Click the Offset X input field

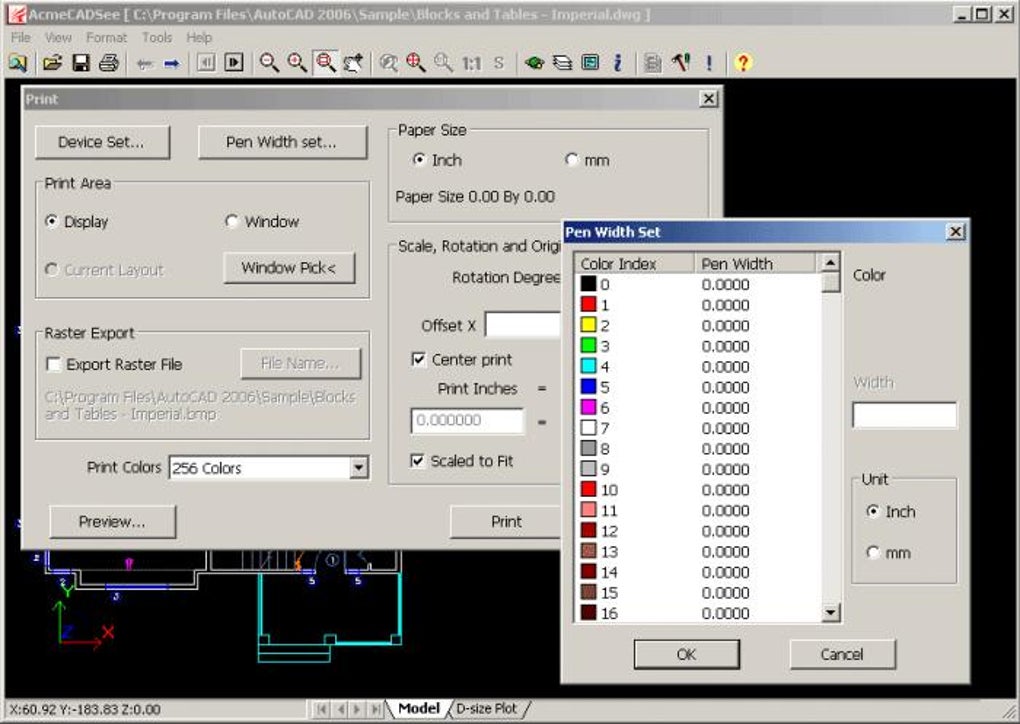coord(522,325)
